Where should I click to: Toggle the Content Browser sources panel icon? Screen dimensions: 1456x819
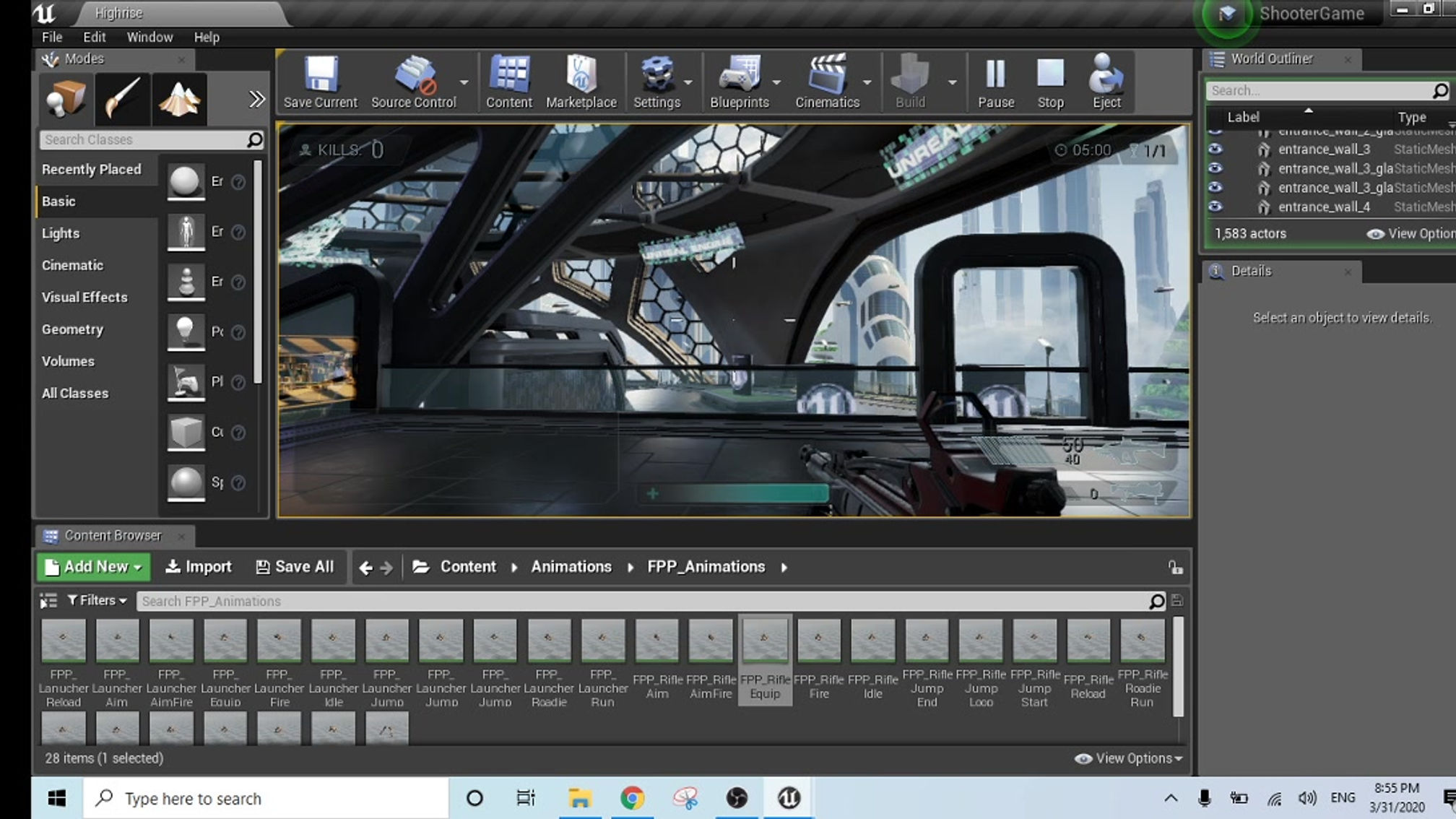48,600
